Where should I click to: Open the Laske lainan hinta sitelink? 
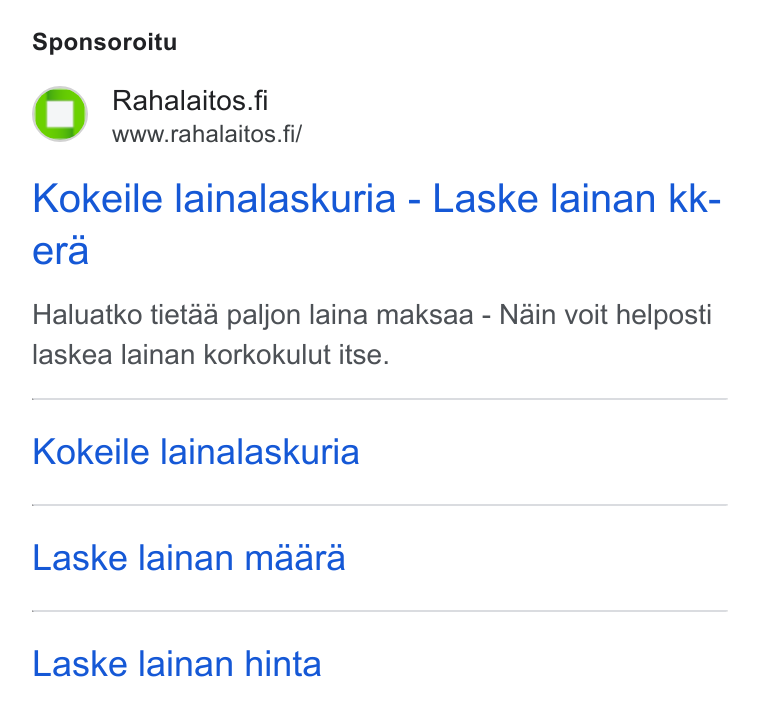(x=176, y=664)
